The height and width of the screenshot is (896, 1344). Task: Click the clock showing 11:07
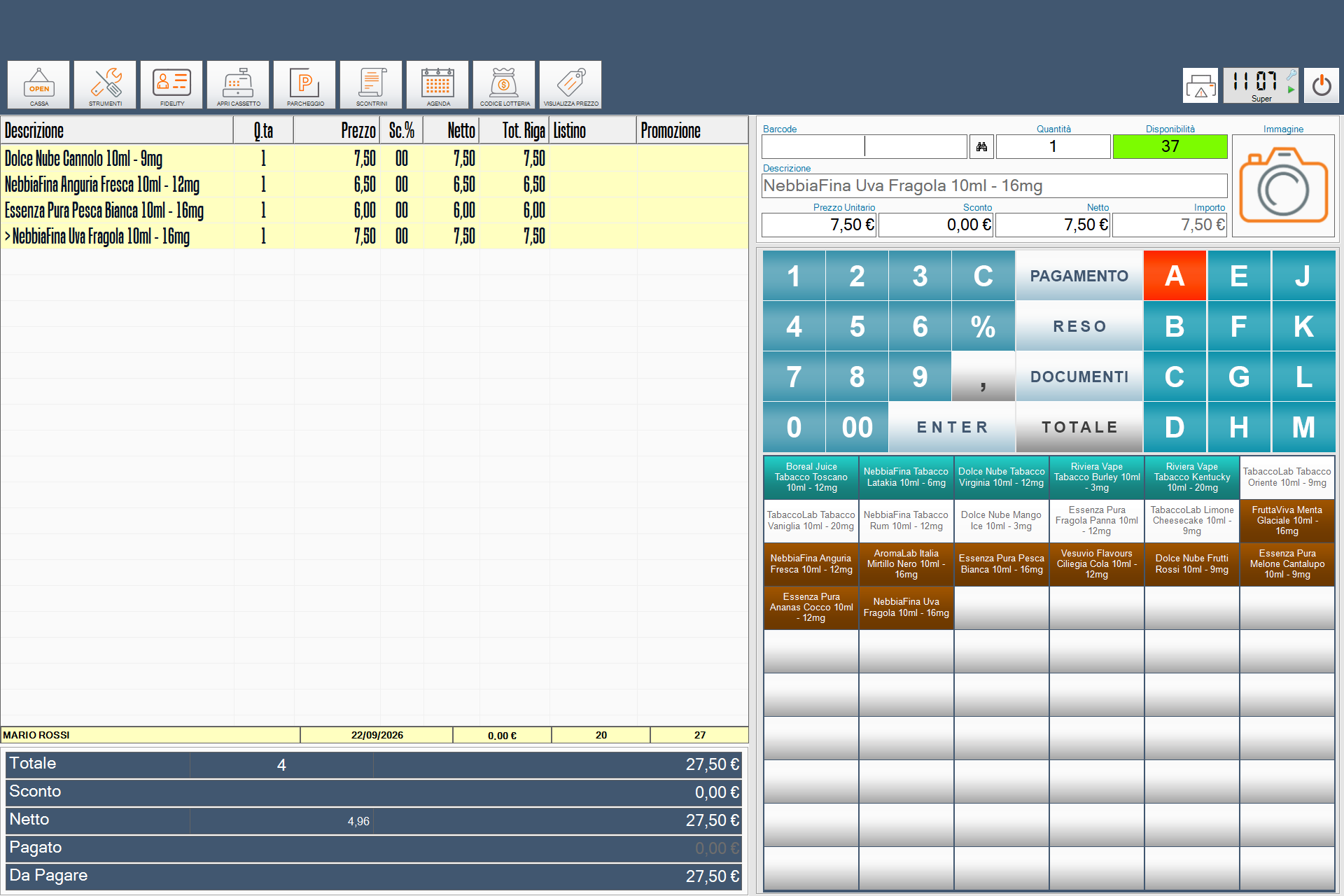click(1261, 85)
